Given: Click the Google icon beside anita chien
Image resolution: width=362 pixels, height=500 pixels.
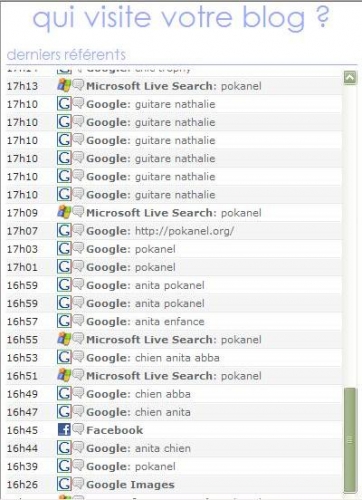Looking at the screenshot, I should tap(64, 448).
